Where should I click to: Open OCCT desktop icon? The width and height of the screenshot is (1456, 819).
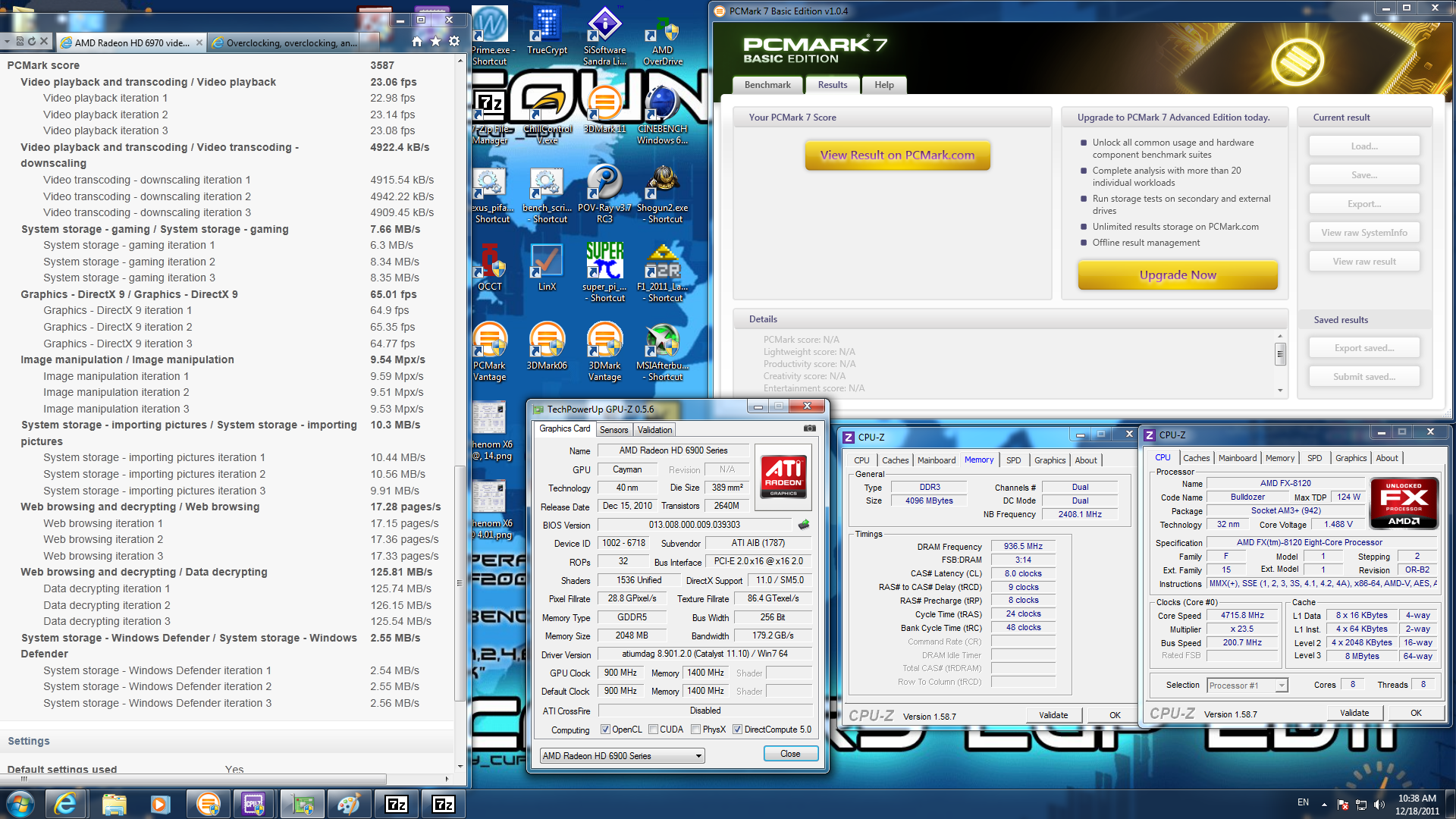[490, 267]
